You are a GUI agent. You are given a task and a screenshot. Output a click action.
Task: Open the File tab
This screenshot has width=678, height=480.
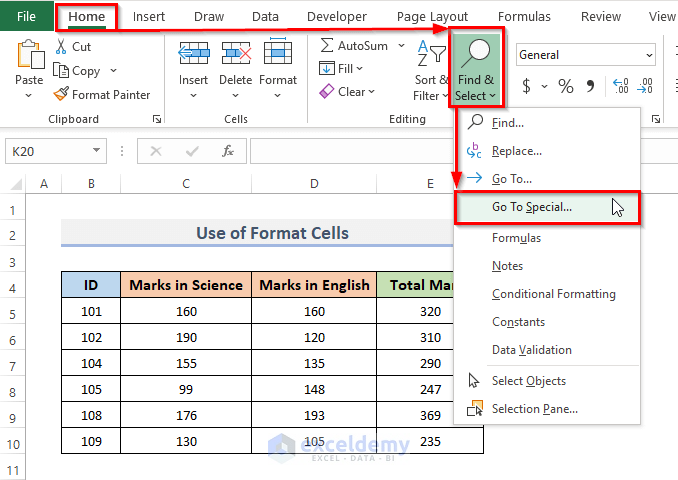point(26,16)
